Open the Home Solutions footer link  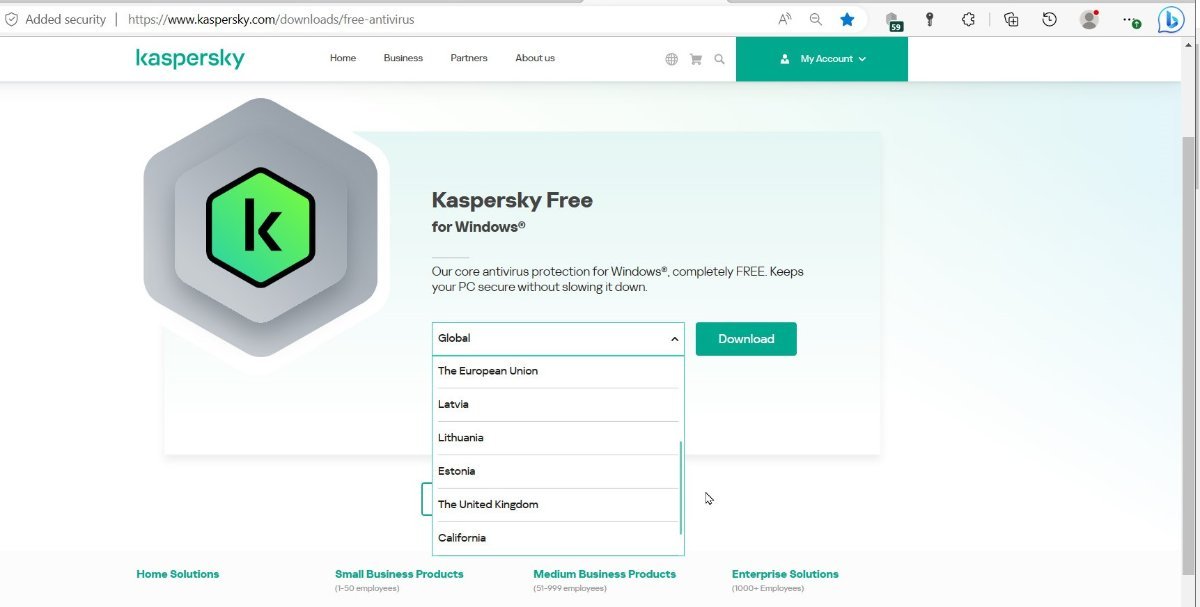[178, 574]
